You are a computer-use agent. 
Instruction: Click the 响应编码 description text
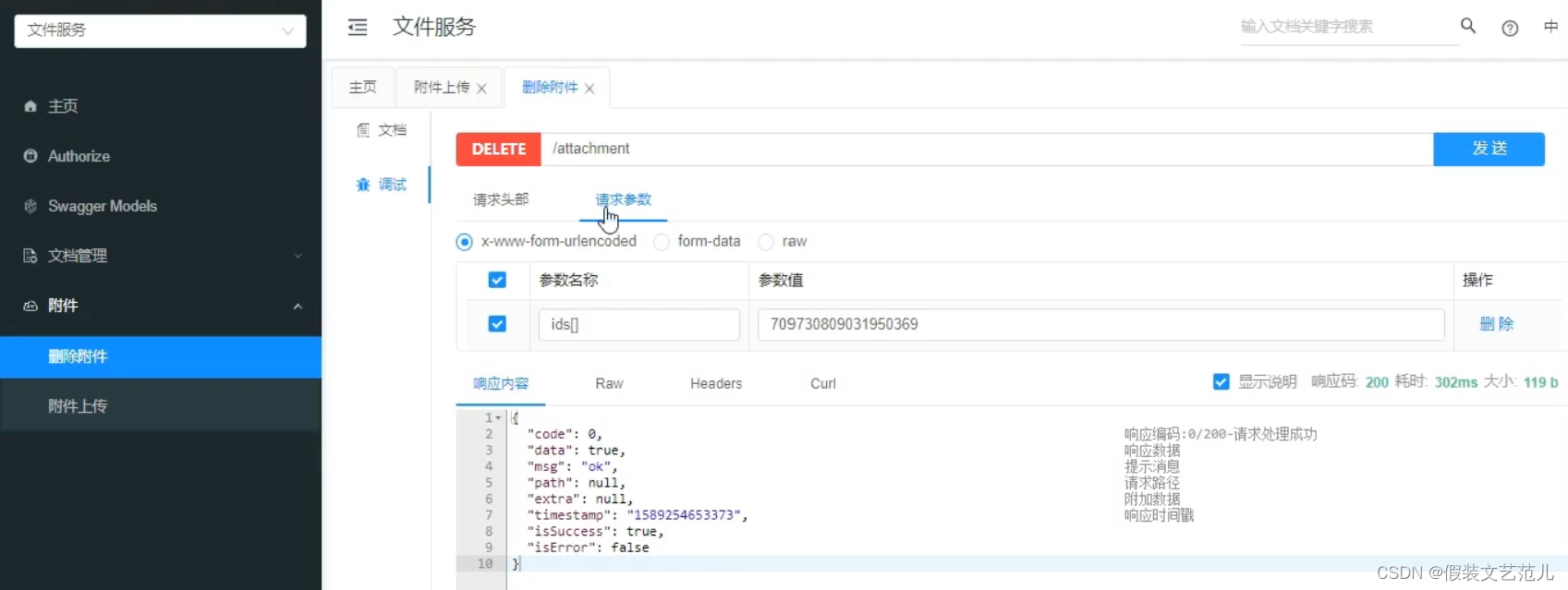click(x=1221, y=434)
